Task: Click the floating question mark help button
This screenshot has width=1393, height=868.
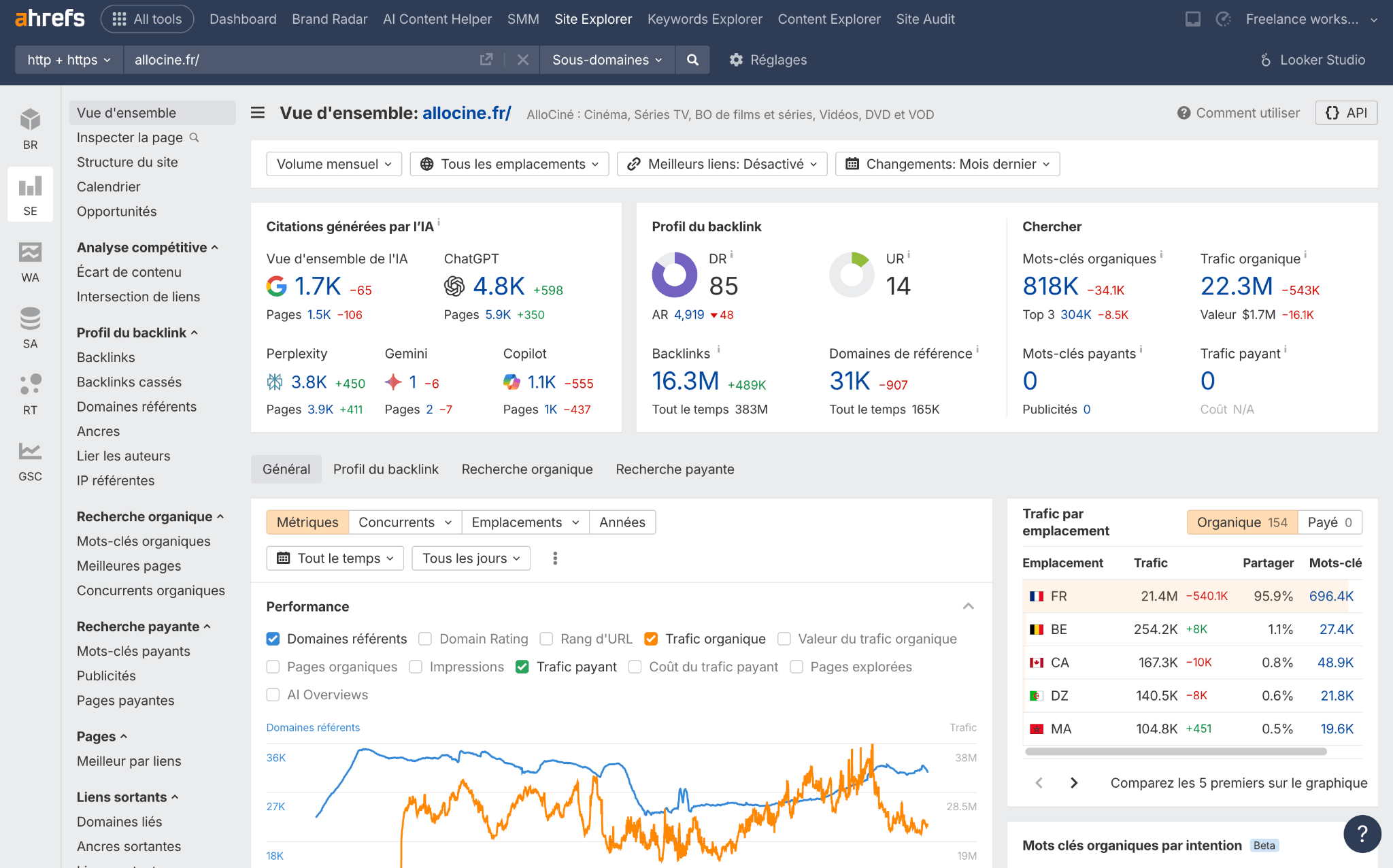Action: tap(1362, 833)
